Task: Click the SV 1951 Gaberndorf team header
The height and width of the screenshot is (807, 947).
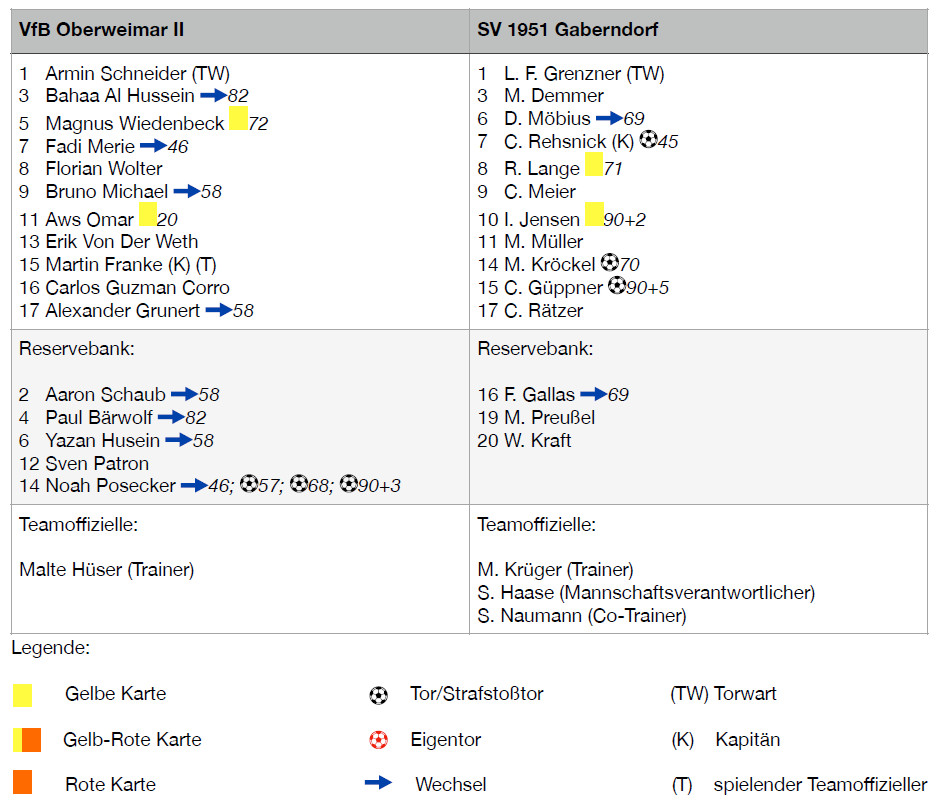Action: click(x=567, y=30)
